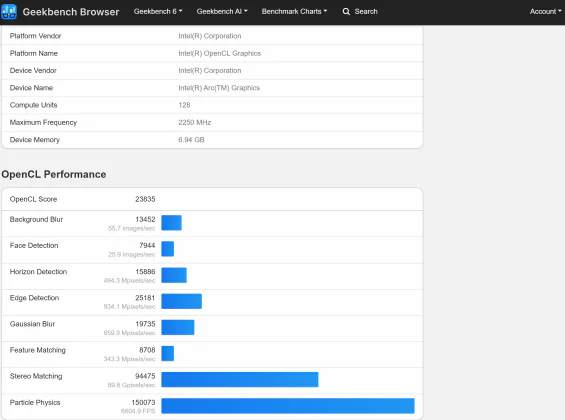
Task: Click the Edge Detection score bar
Action: [182, 301]
